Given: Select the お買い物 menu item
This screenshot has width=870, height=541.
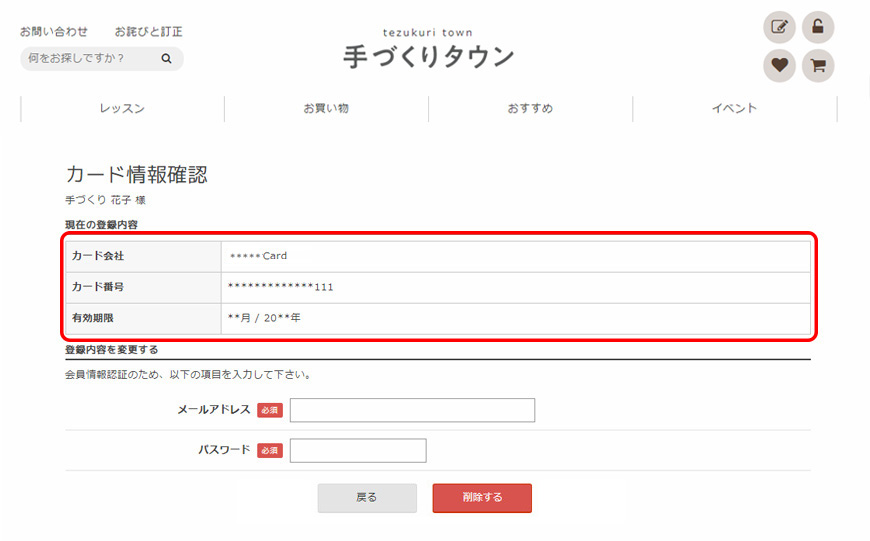Looking at the screenshot, I should (x=326, y=108).
